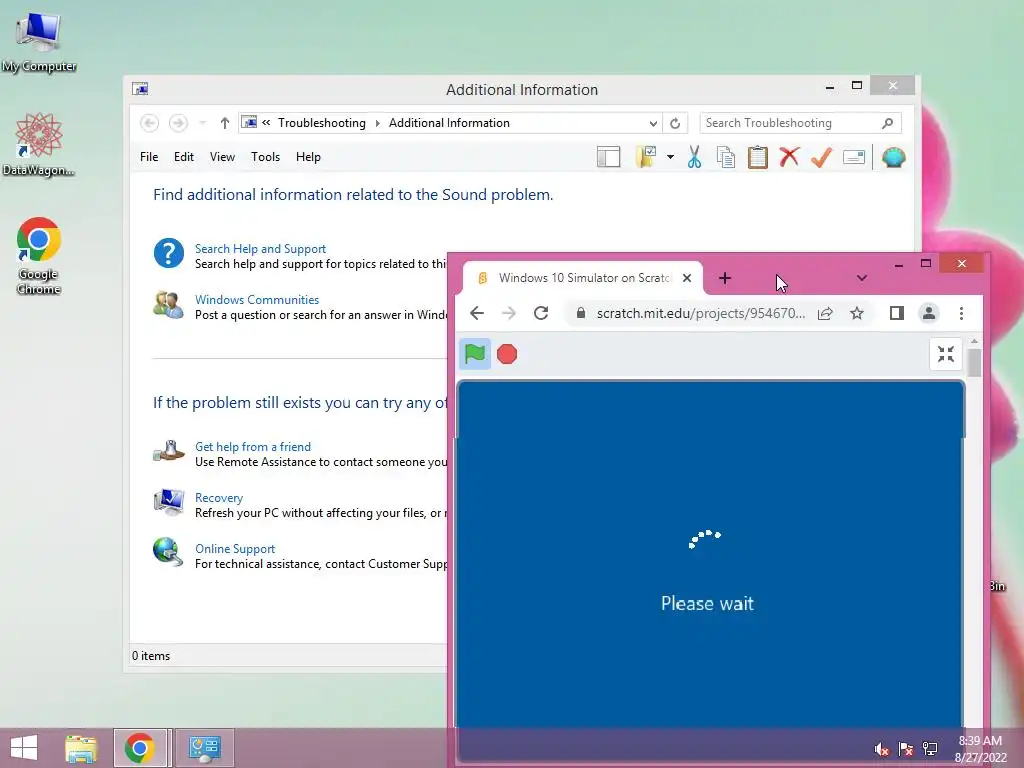Open Chrome's three-dot menu
The height and width of the screenshot is (768, 1024).
coord(961,313)
